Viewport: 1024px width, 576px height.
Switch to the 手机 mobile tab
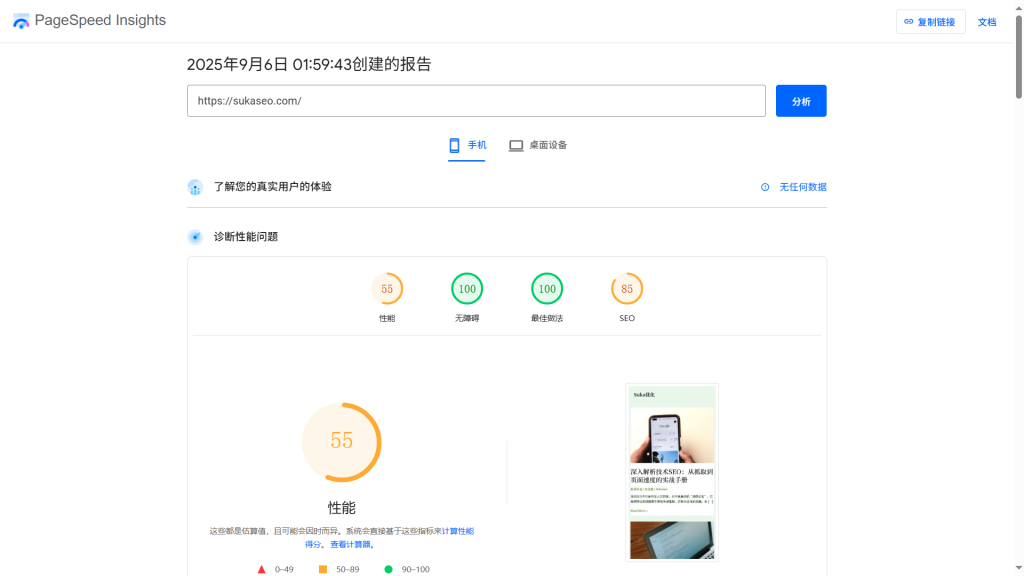[x=467, y=145]
